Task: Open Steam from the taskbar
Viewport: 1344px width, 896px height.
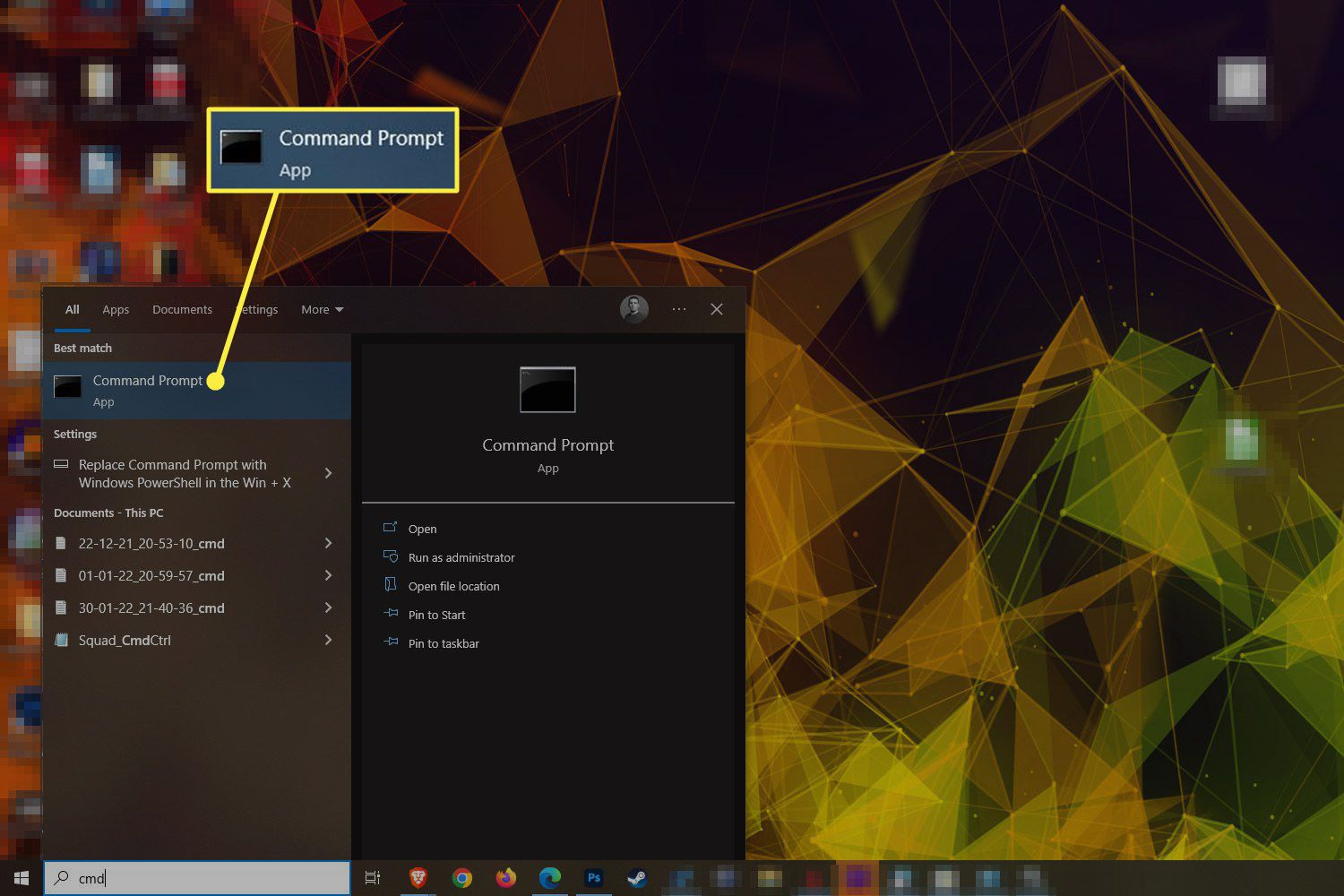Action: (637, 878)
